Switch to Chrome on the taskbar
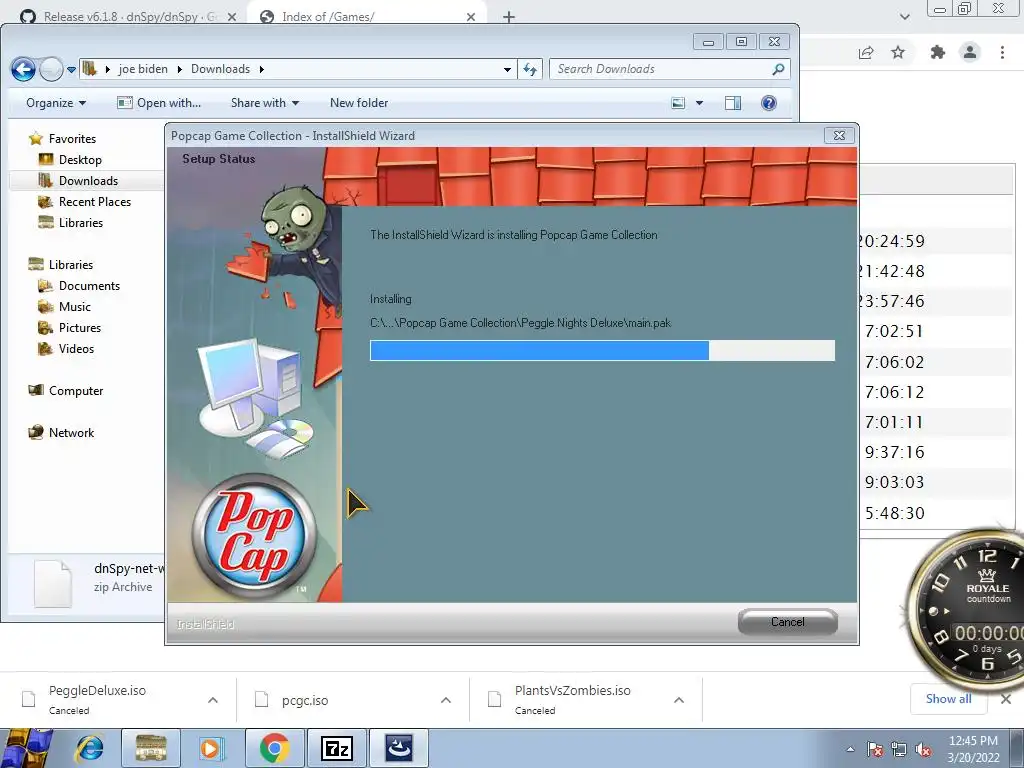 coord(275,748)
